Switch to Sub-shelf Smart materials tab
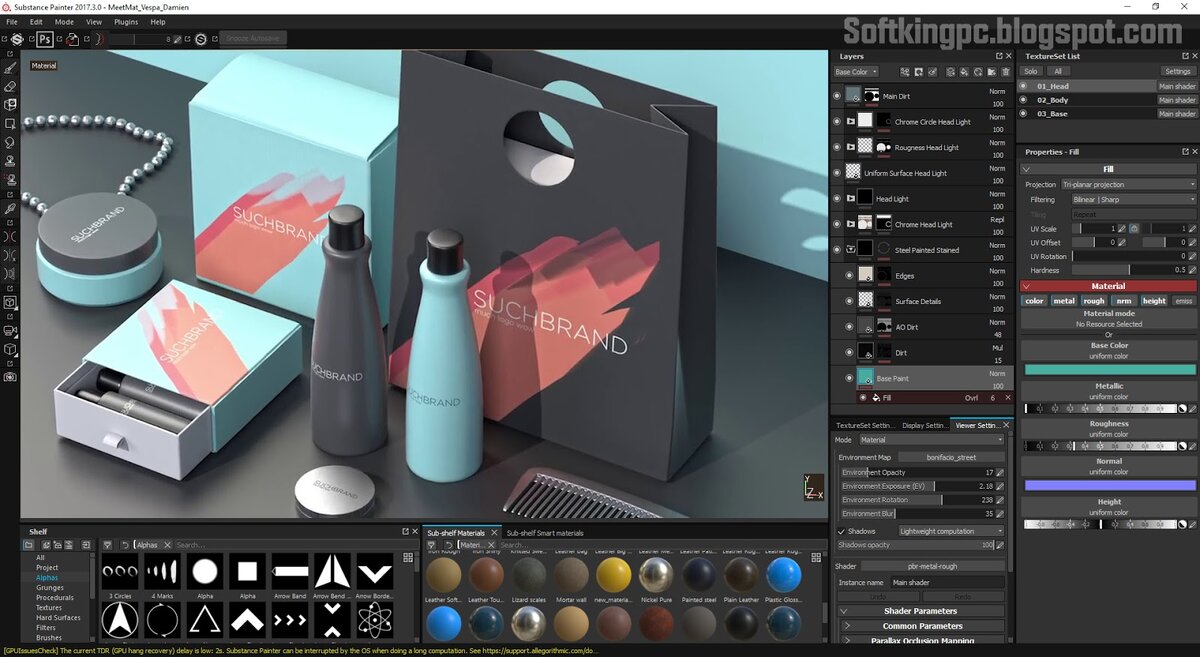The image size is (1200, 657). click(545, 533)
